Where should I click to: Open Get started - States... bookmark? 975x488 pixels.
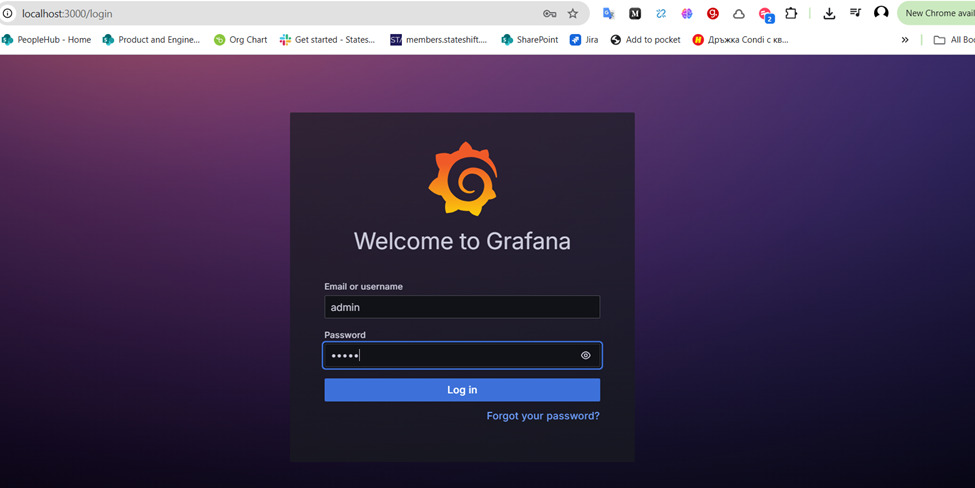[328, 40]
